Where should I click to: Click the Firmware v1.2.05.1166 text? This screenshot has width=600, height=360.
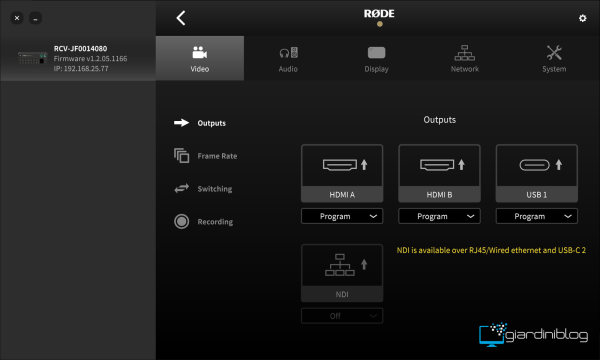[90, 59]
